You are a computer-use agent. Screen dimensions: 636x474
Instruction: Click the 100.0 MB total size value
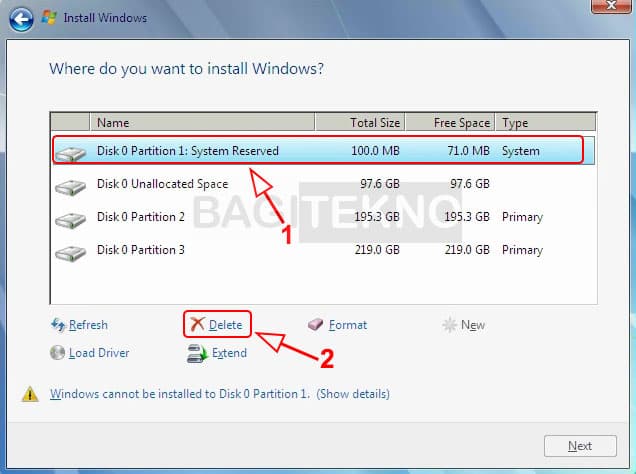(x=375, y=151)
